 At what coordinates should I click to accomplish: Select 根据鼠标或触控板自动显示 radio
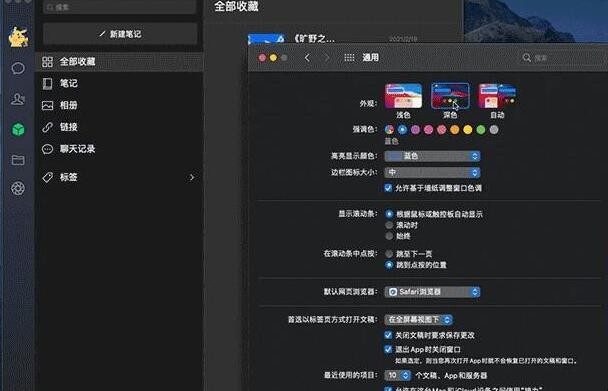pos(389,214)
